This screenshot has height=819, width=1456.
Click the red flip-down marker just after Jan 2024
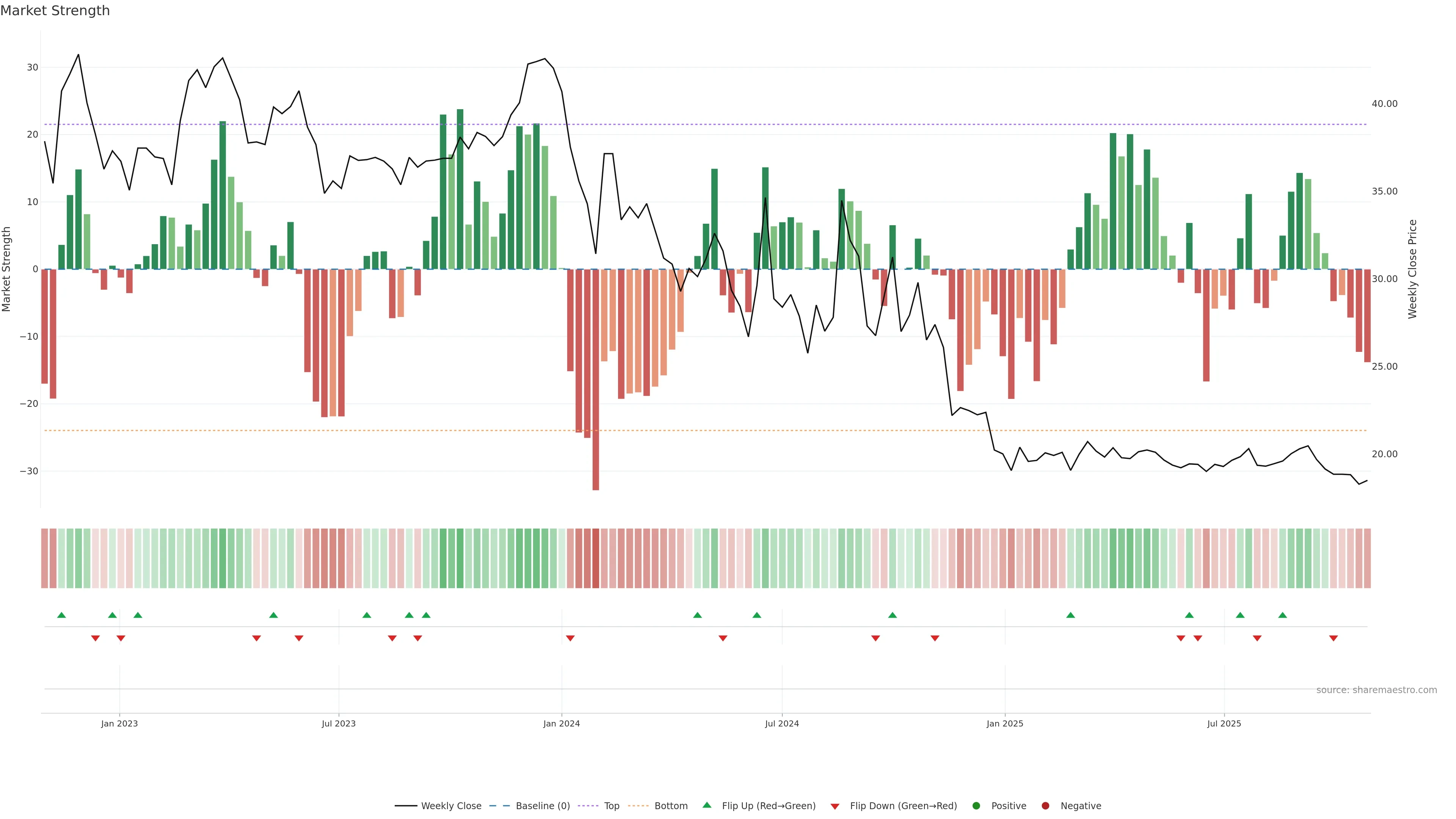pyautogui.click(x=570, y=638)
